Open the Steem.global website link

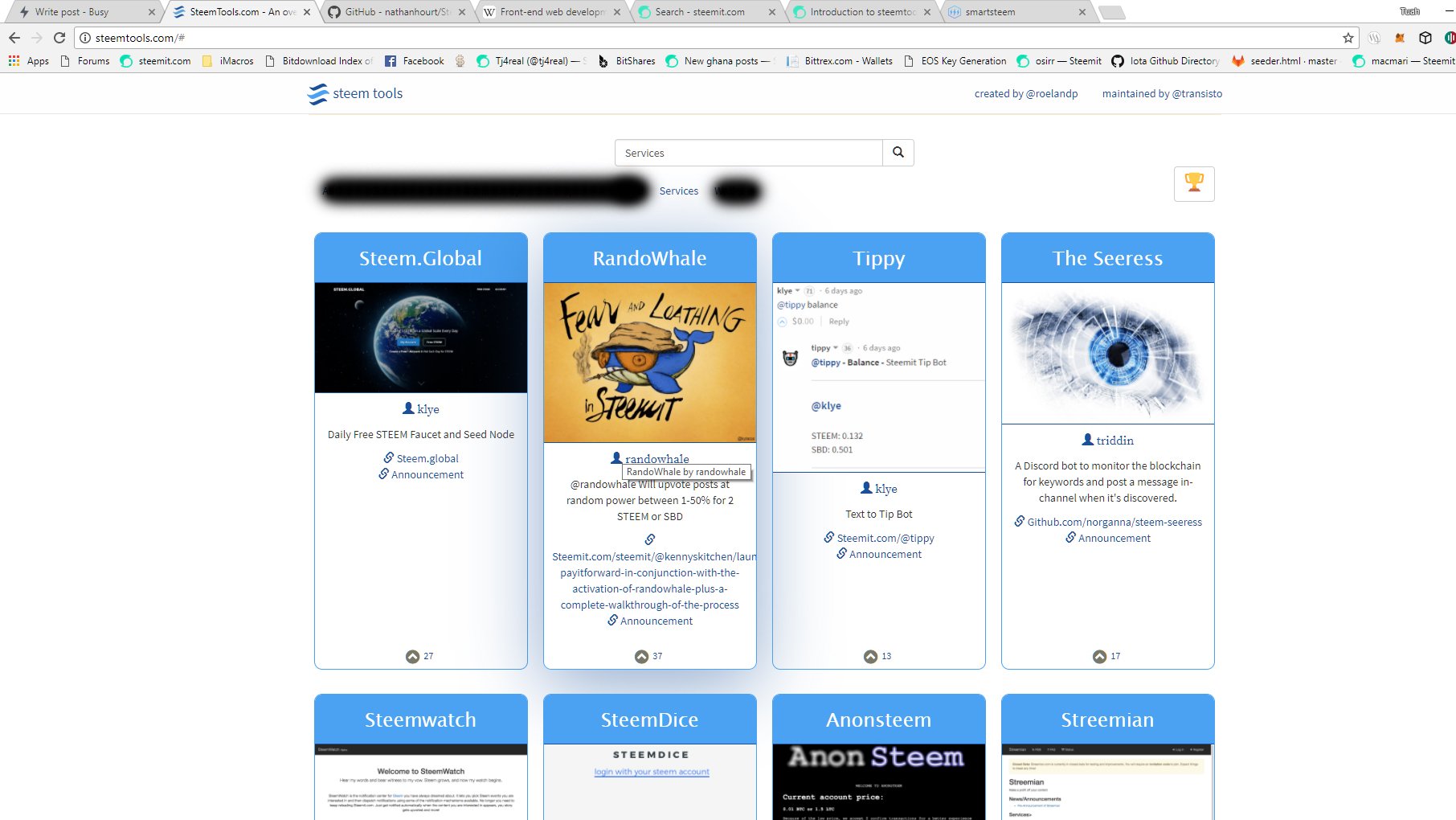pos(421,458)
